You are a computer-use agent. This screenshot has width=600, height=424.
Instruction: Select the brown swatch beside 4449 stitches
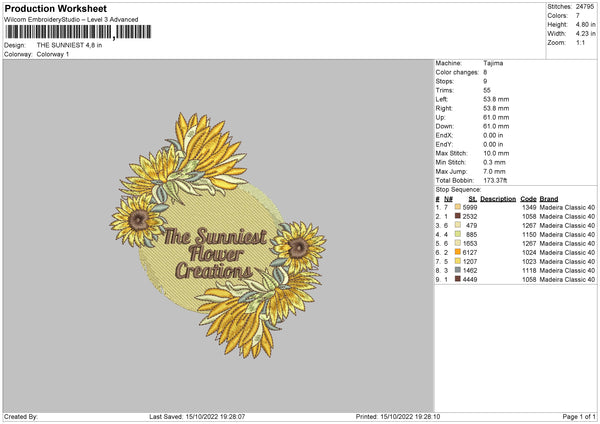458,279
